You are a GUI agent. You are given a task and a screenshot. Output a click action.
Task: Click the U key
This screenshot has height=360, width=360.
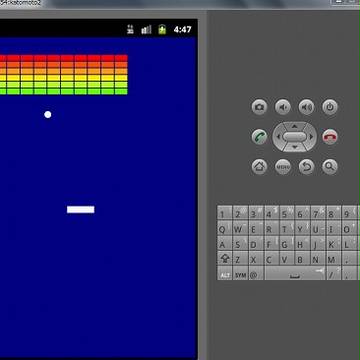[x=318, y=228]
